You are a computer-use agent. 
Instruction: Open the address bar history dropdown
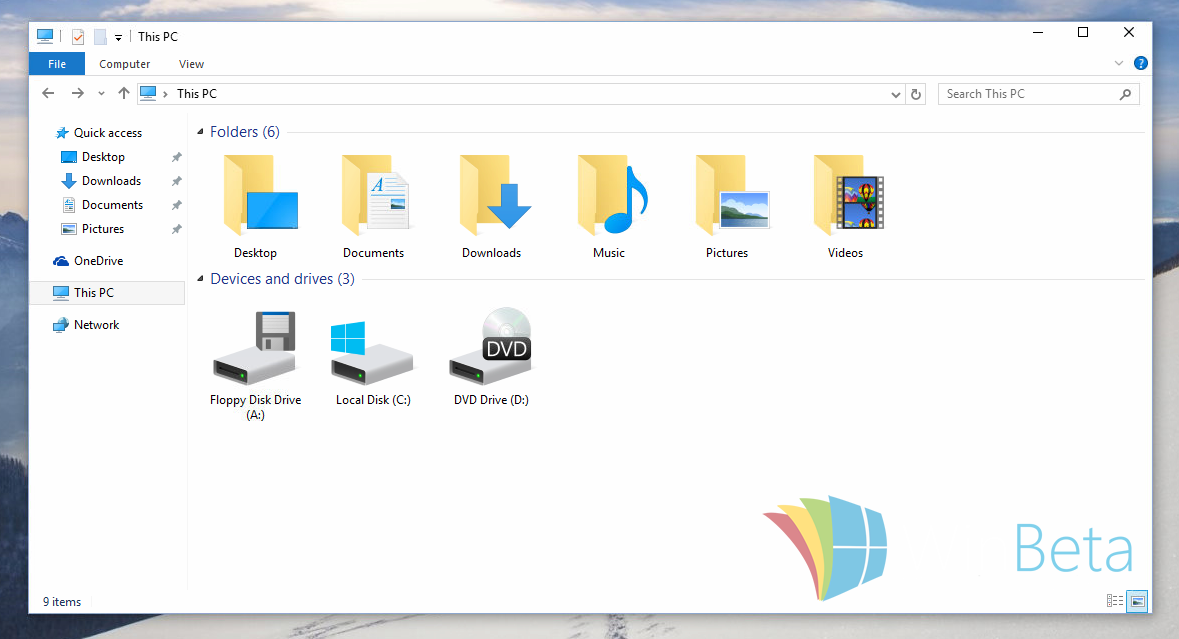click(x=896, y=94)
